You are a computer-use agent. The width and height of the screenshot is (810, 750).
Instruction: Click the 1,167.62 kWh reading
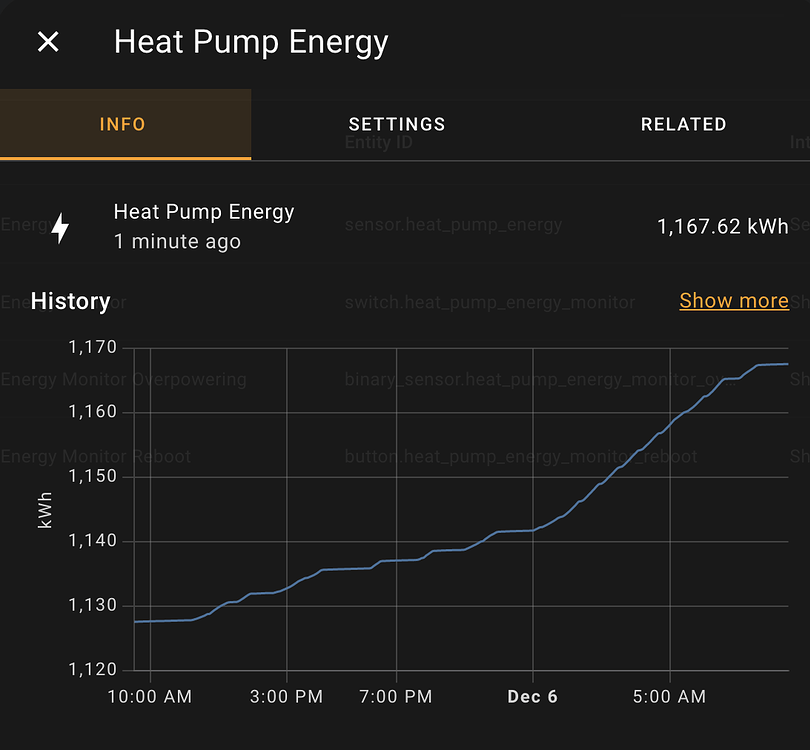(x=722, y=226)
